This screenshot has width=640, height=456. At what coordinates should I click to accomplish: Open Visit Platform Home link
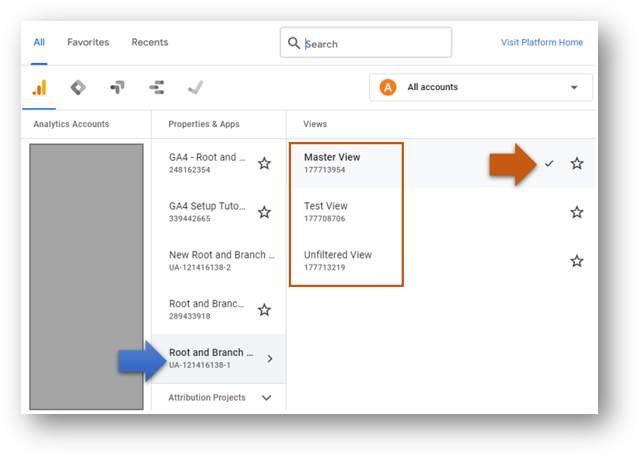(x=542, y=42)
